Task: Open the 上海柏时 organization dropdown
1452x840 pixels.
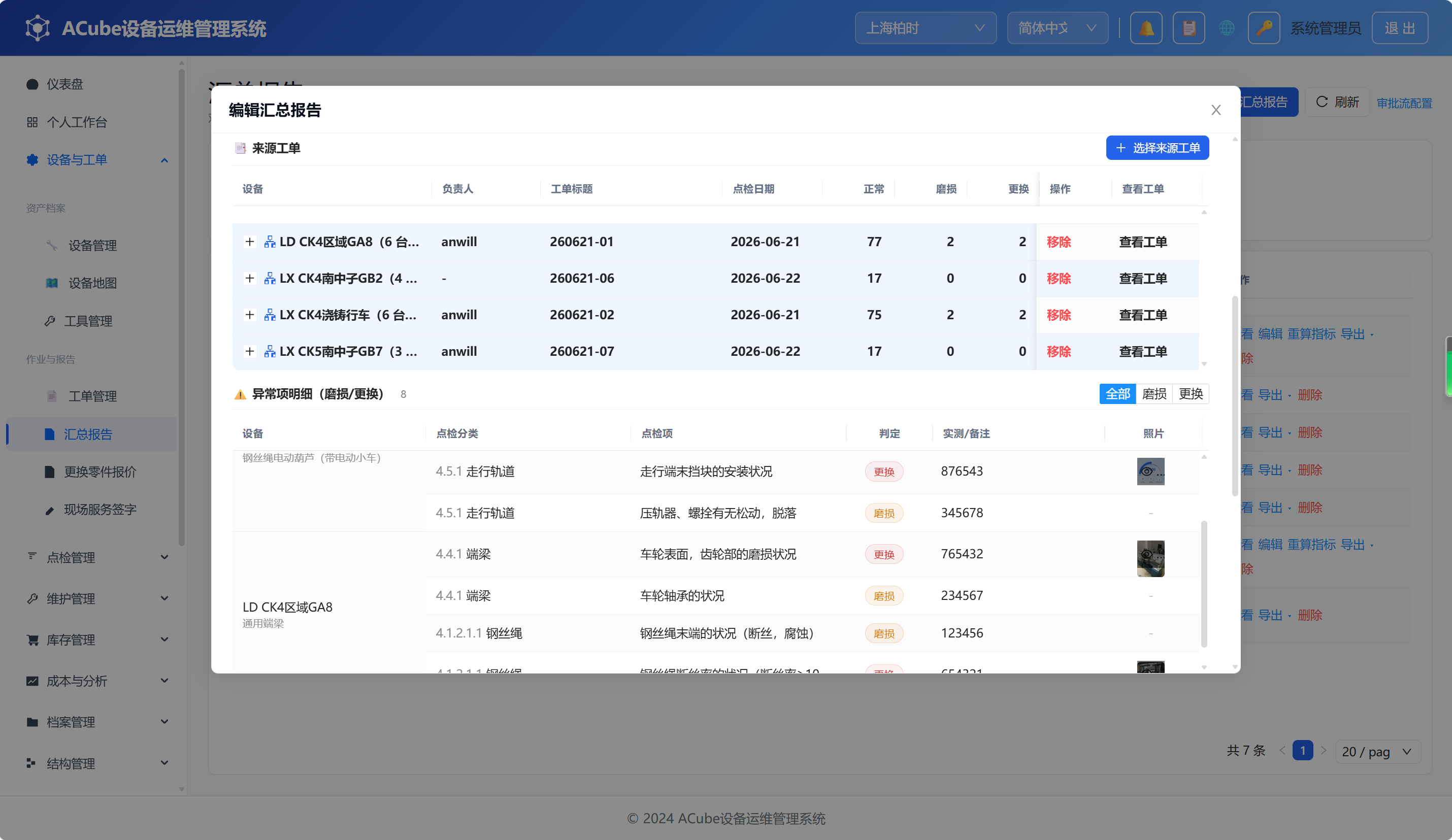Action: (926, 27)
